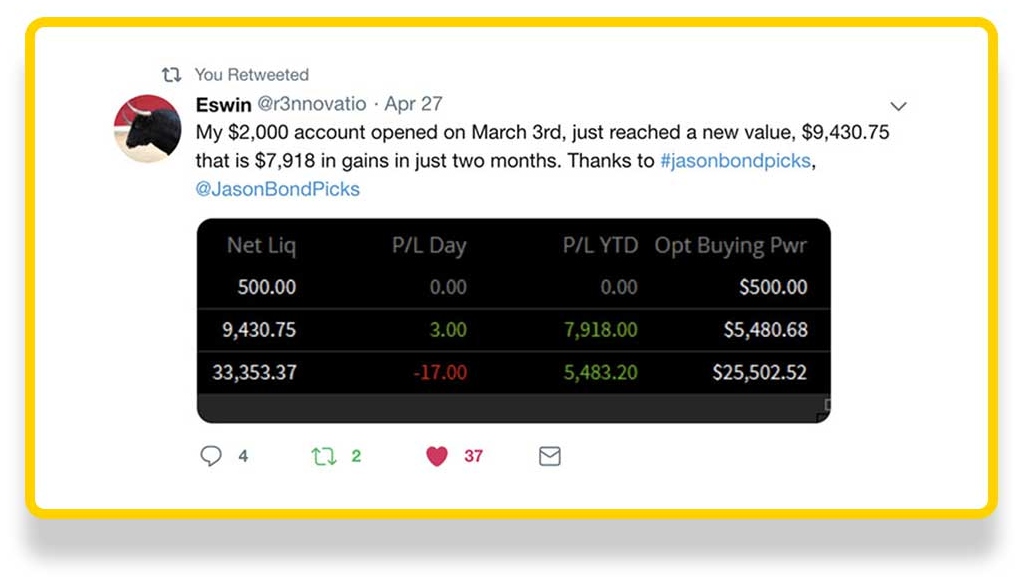Click the You Retweeted label

251,75
